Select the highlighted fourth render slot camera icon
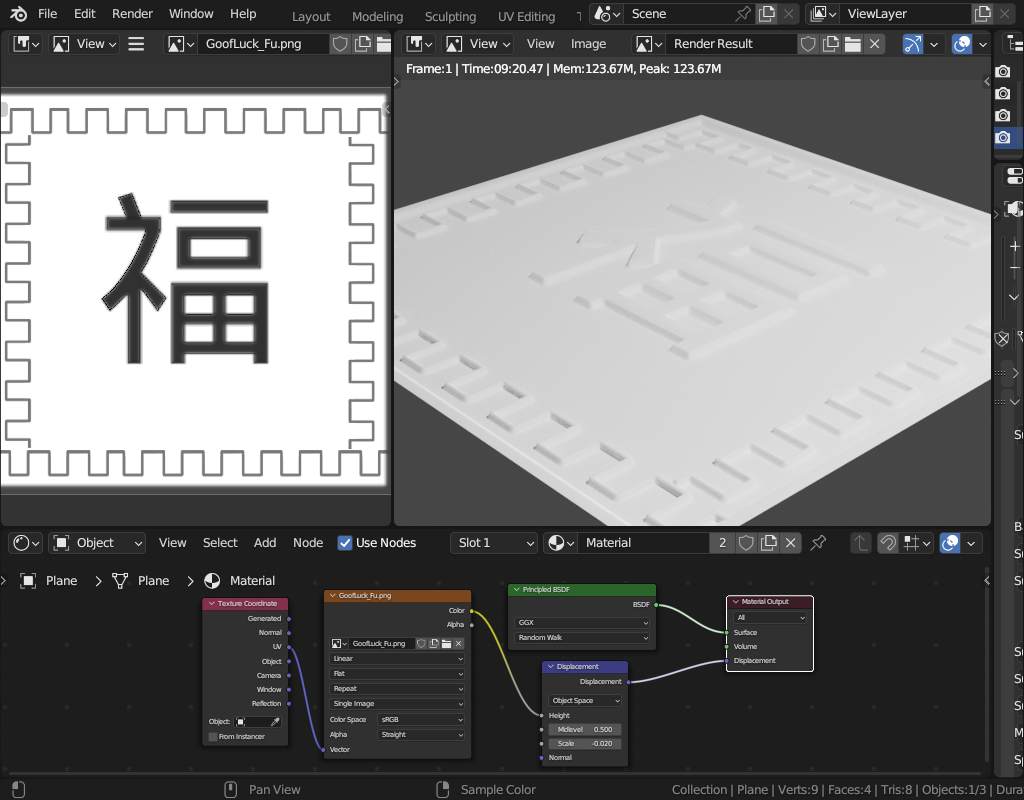This screenshot has height=800, width=1024. pos(1002,137)
